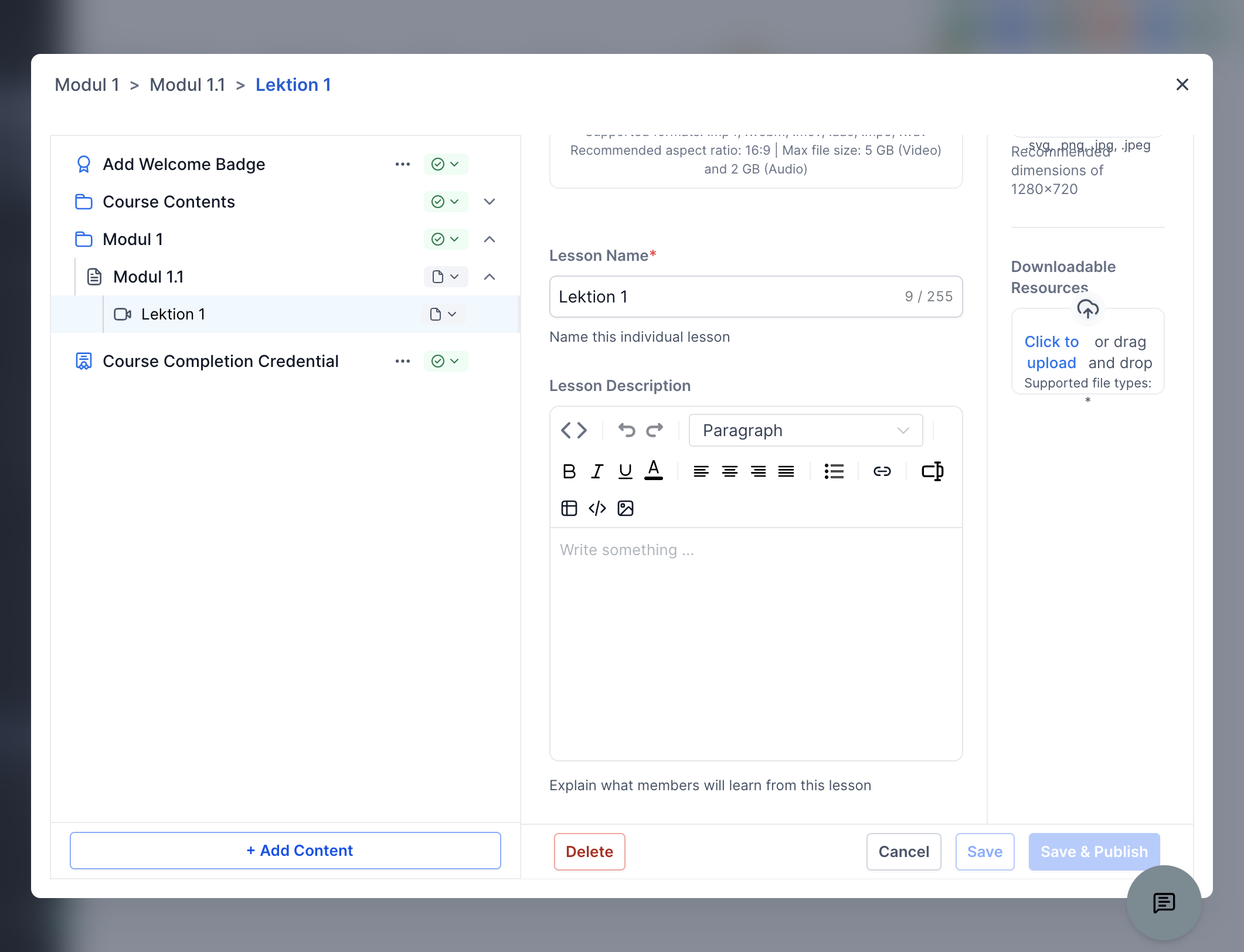Toggle the Add Welcome Badge published status
Screen dimensions: 1244x952
[x=446, y=164]
